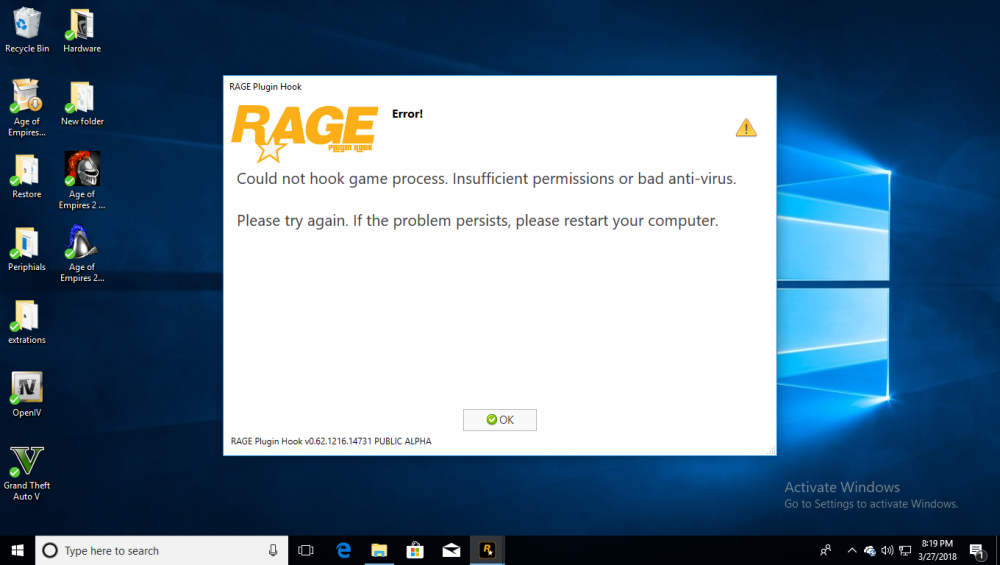1000x565 pixels.
Task: Select the extrations folder icon
Action: click(x=27, y=321)
